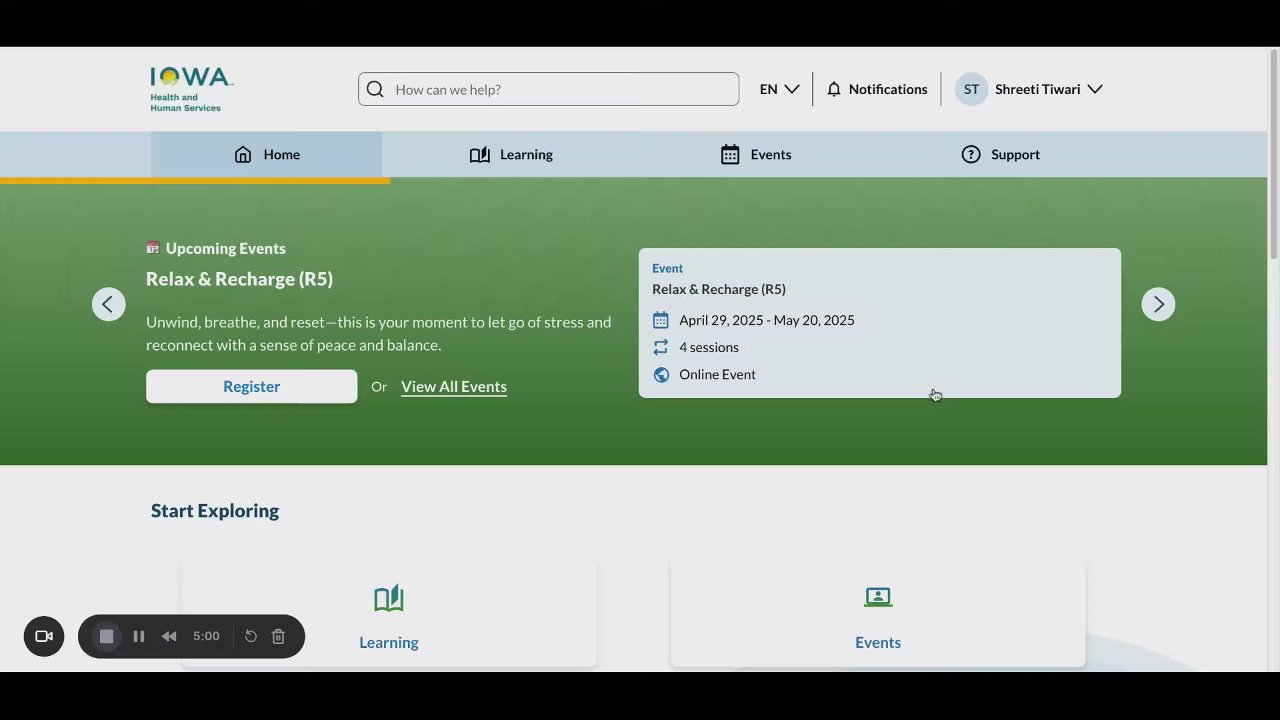Image resolution: width=1280 pixels, height=720 pixels.
Task: Click the notifications bell icon
Action: tap(834, 89)
